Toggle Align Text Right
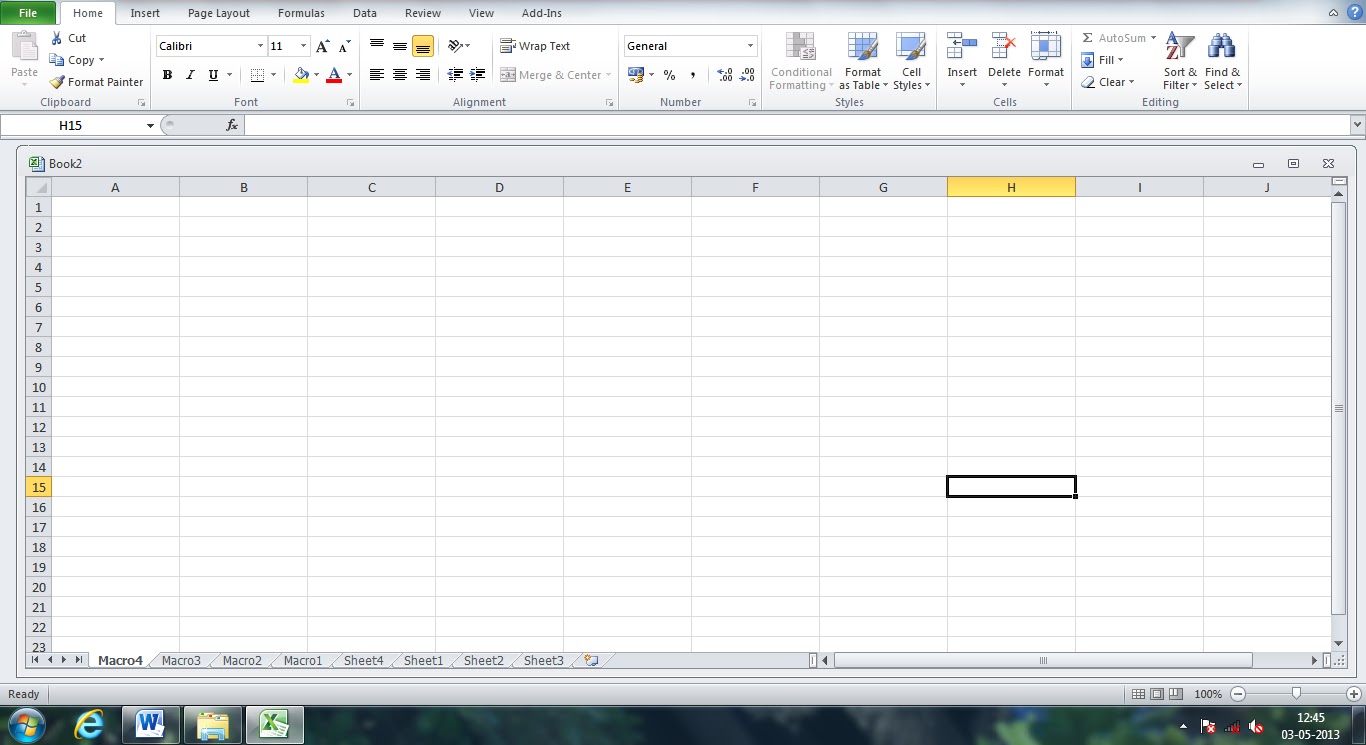 tap(423, 75)
